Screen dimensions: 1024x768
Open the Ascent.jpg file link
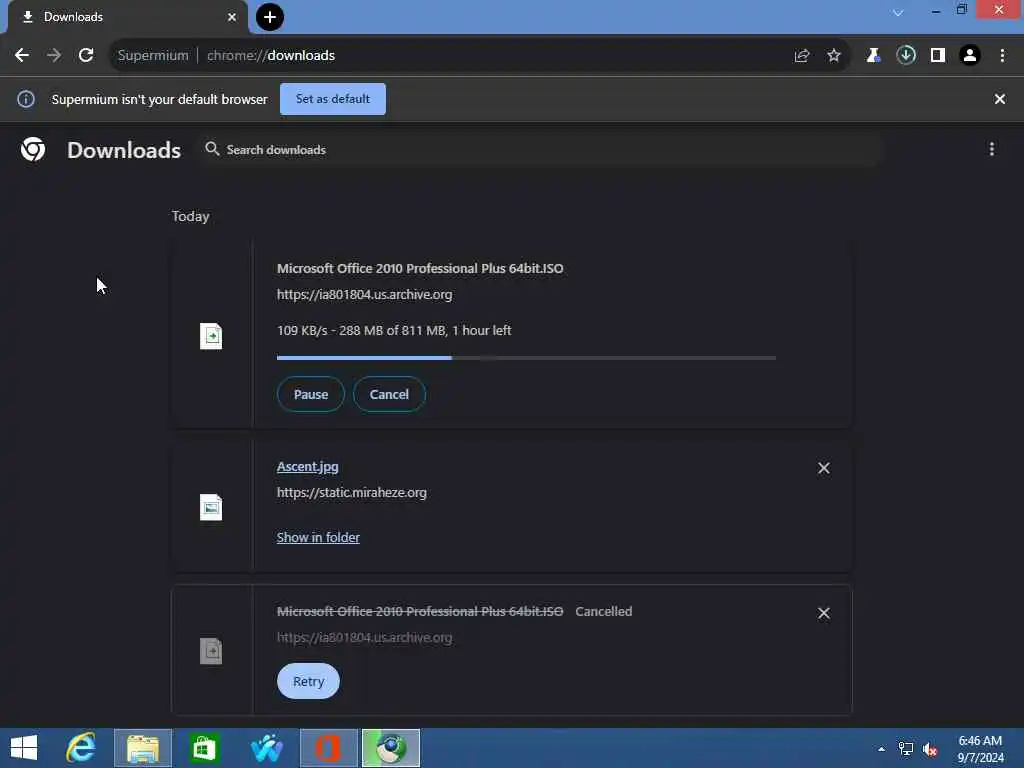[308, 467]
